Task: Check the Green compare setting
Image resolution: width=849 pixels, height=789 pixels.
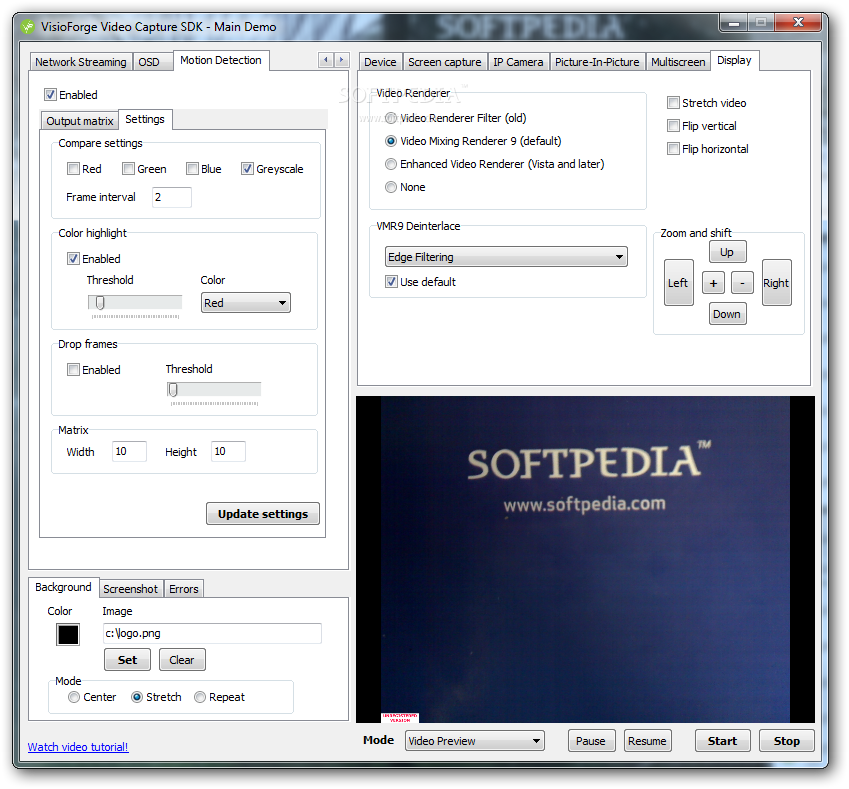Action: tap(128, 169)
